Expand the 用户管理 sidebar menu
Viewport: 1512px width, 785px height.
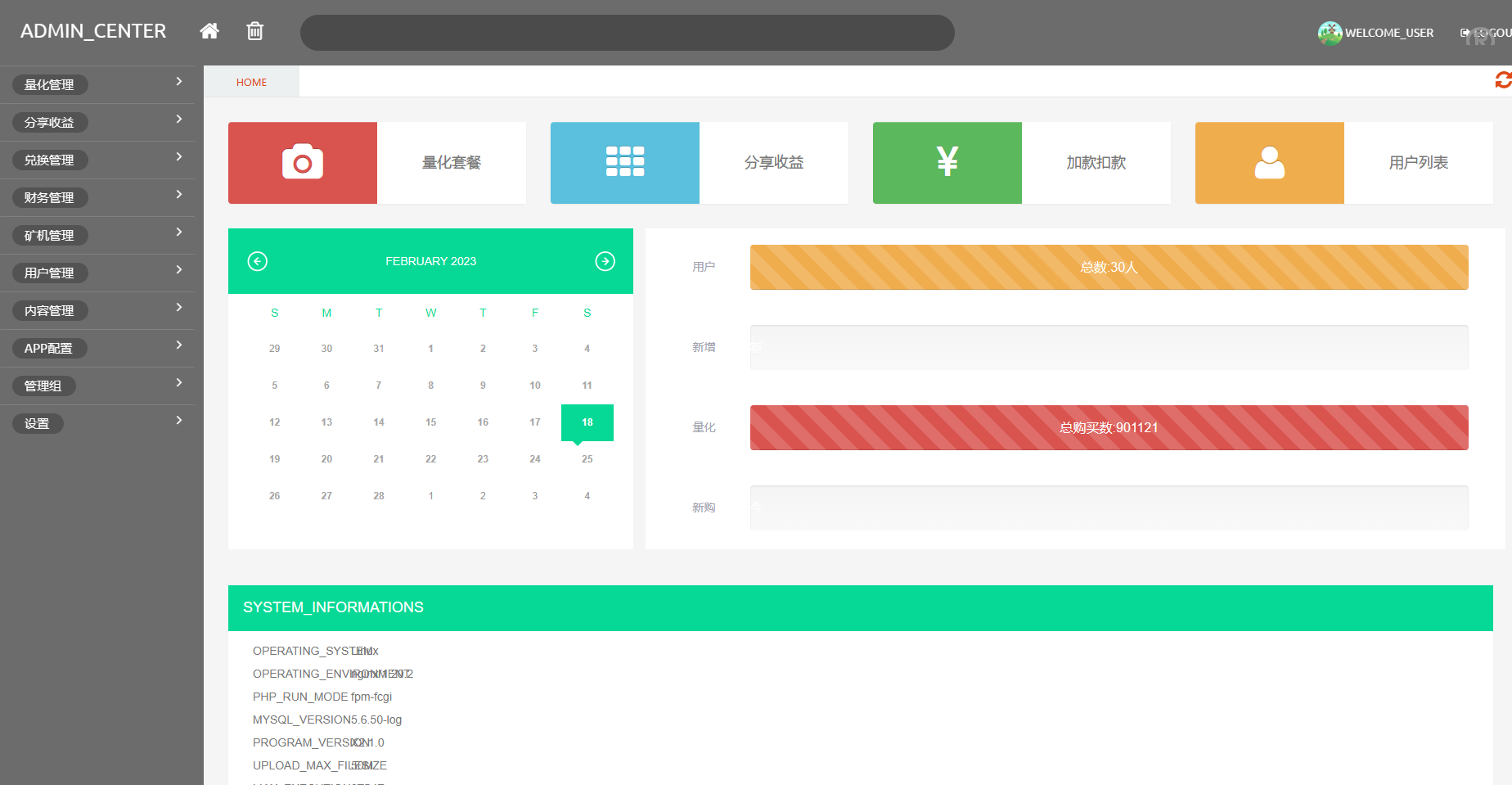pos(97,273)
